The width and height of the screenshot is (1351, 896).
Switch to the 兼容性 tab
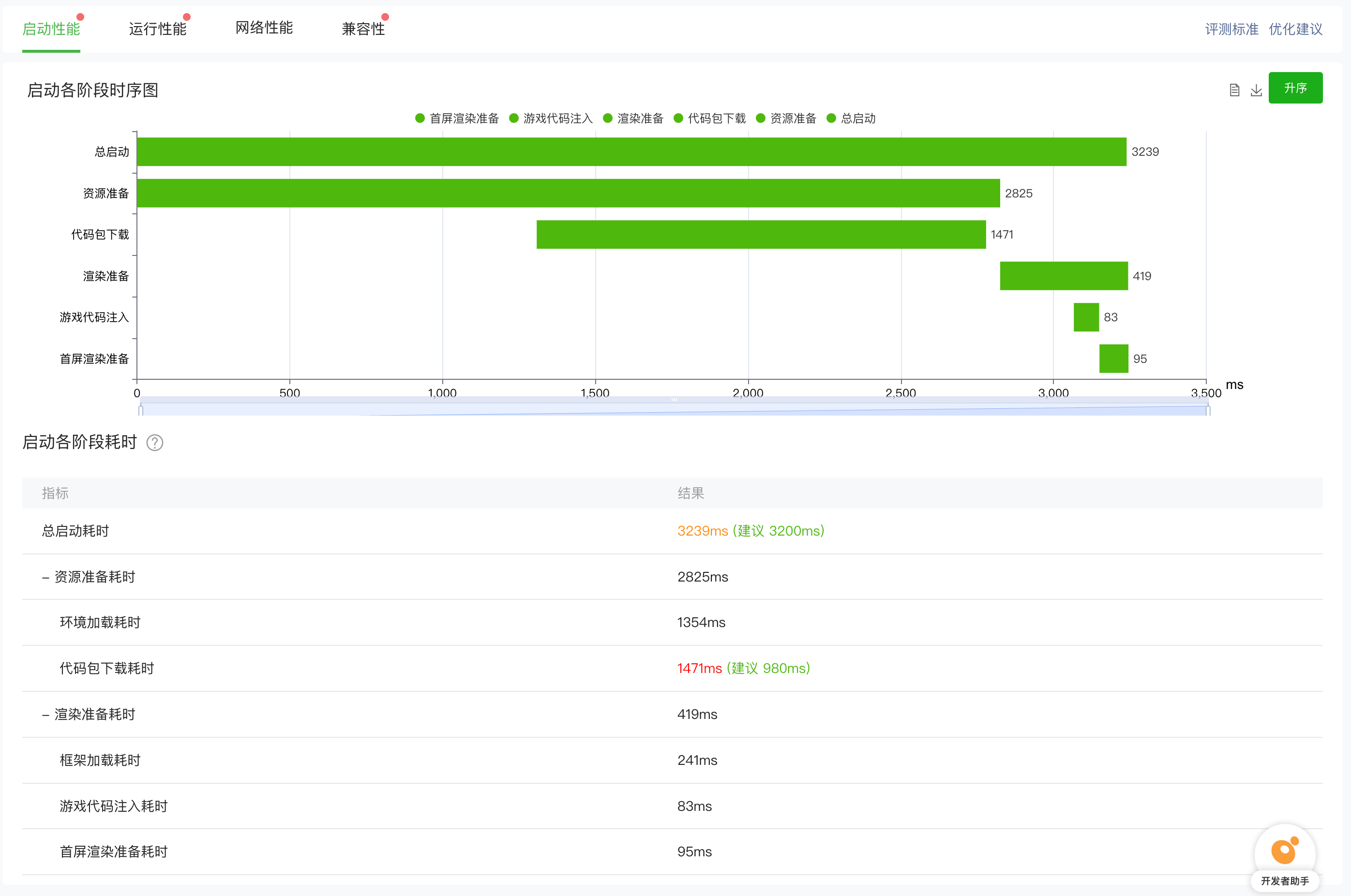click(363, 29)
